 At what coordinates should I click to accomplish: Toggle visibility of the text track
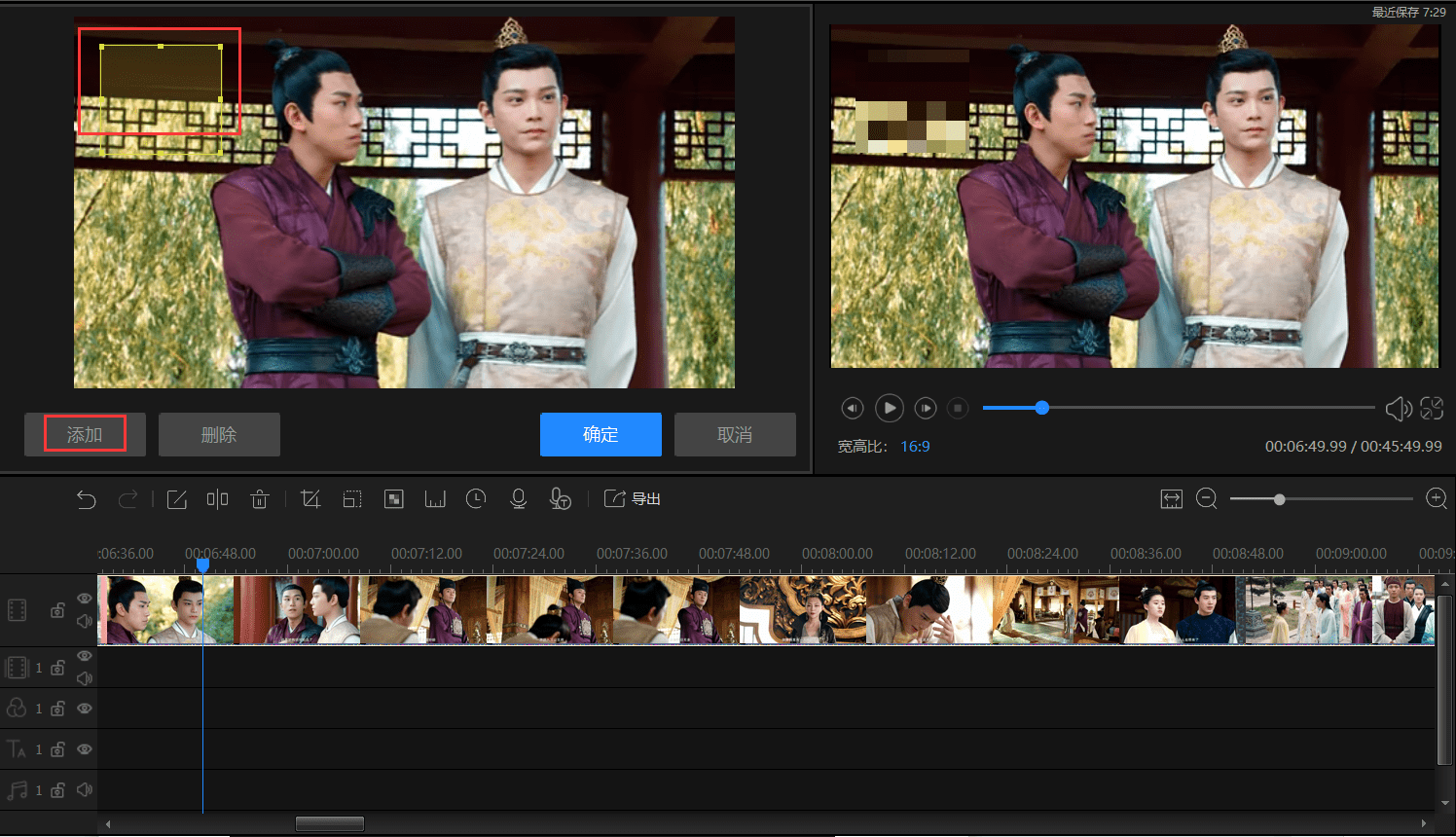pyautogui.click(x=85, y=749)
